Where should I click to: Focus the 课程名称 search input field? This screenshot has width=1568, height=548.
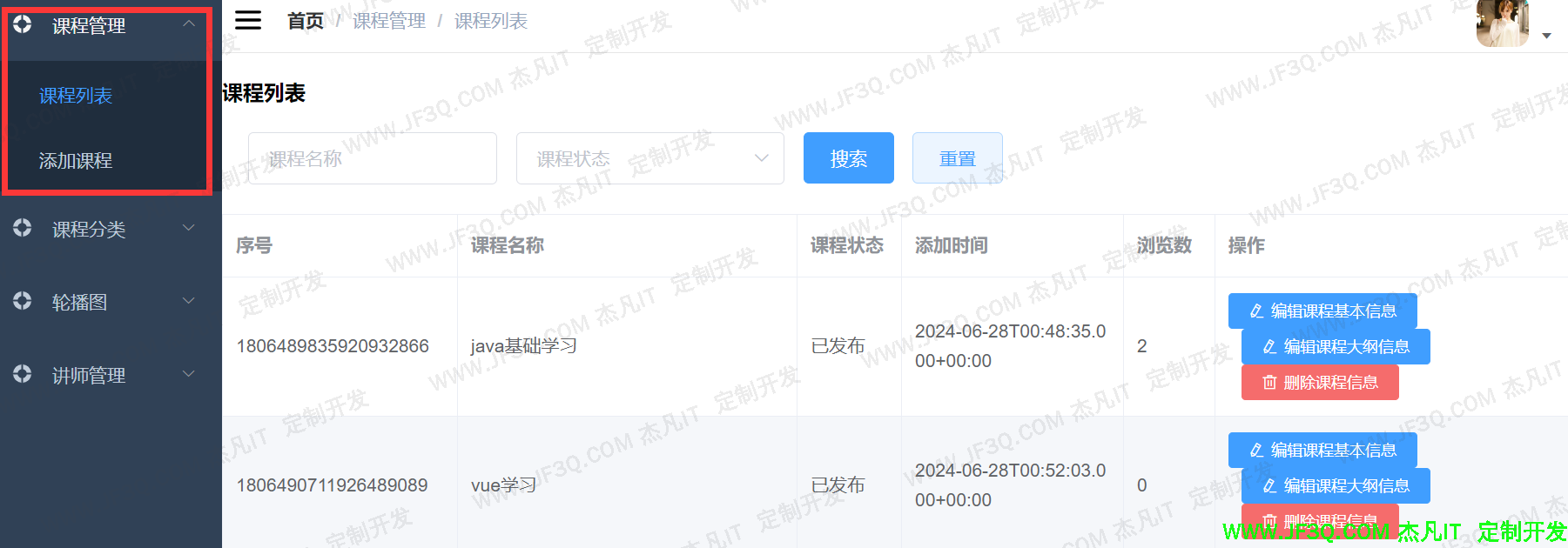372,158
